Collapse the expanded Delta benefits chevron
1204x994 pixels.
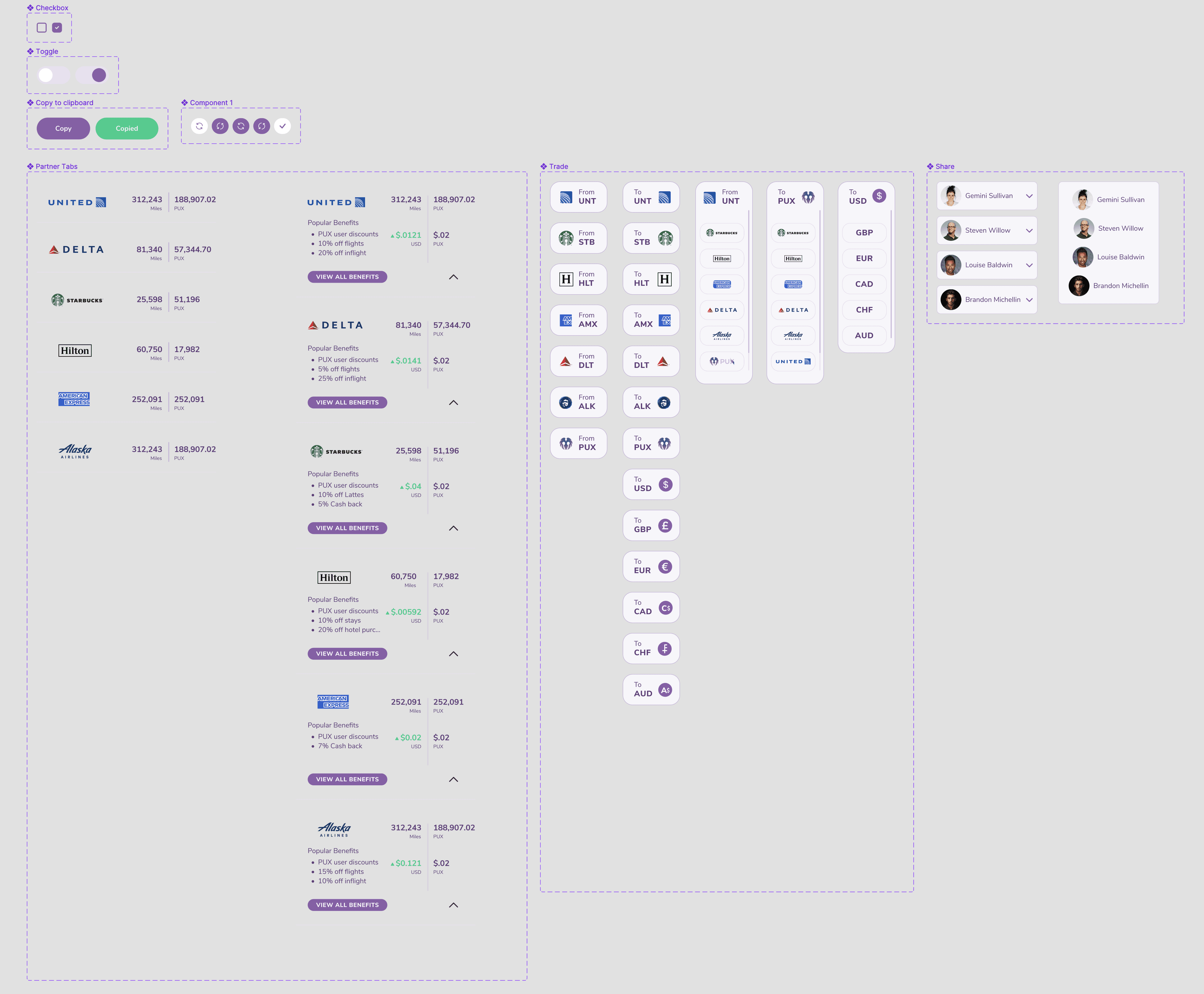(x=453, y=402)
